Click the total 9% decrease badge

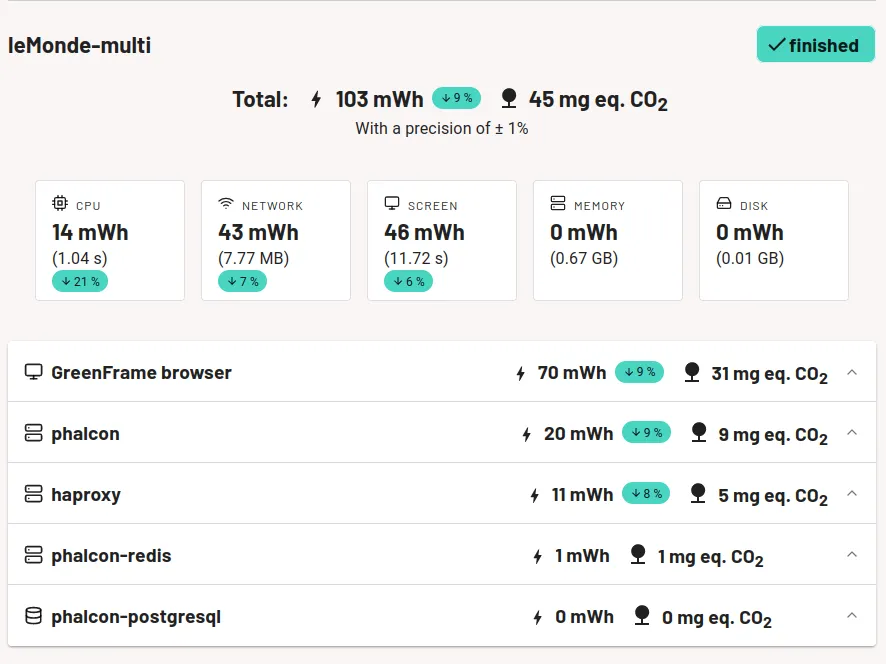(x=456, y=98)
